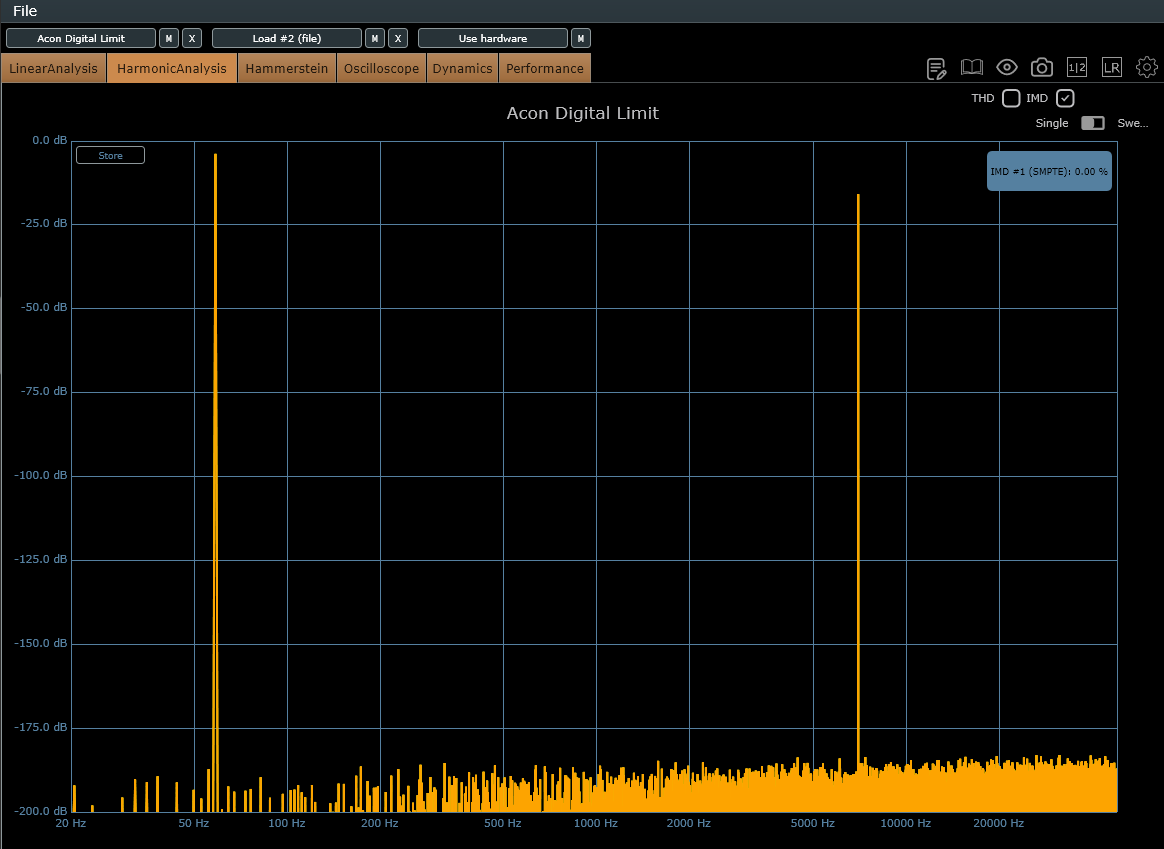
Task: Toggle the eye visibility icon
Action: click(x=1007, y=68)
